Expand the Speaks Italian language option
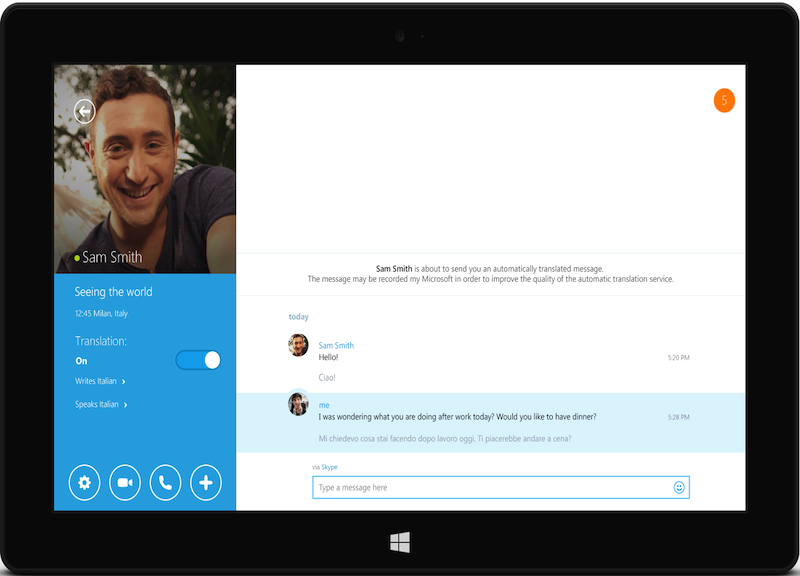 click(x=101, y=405)
